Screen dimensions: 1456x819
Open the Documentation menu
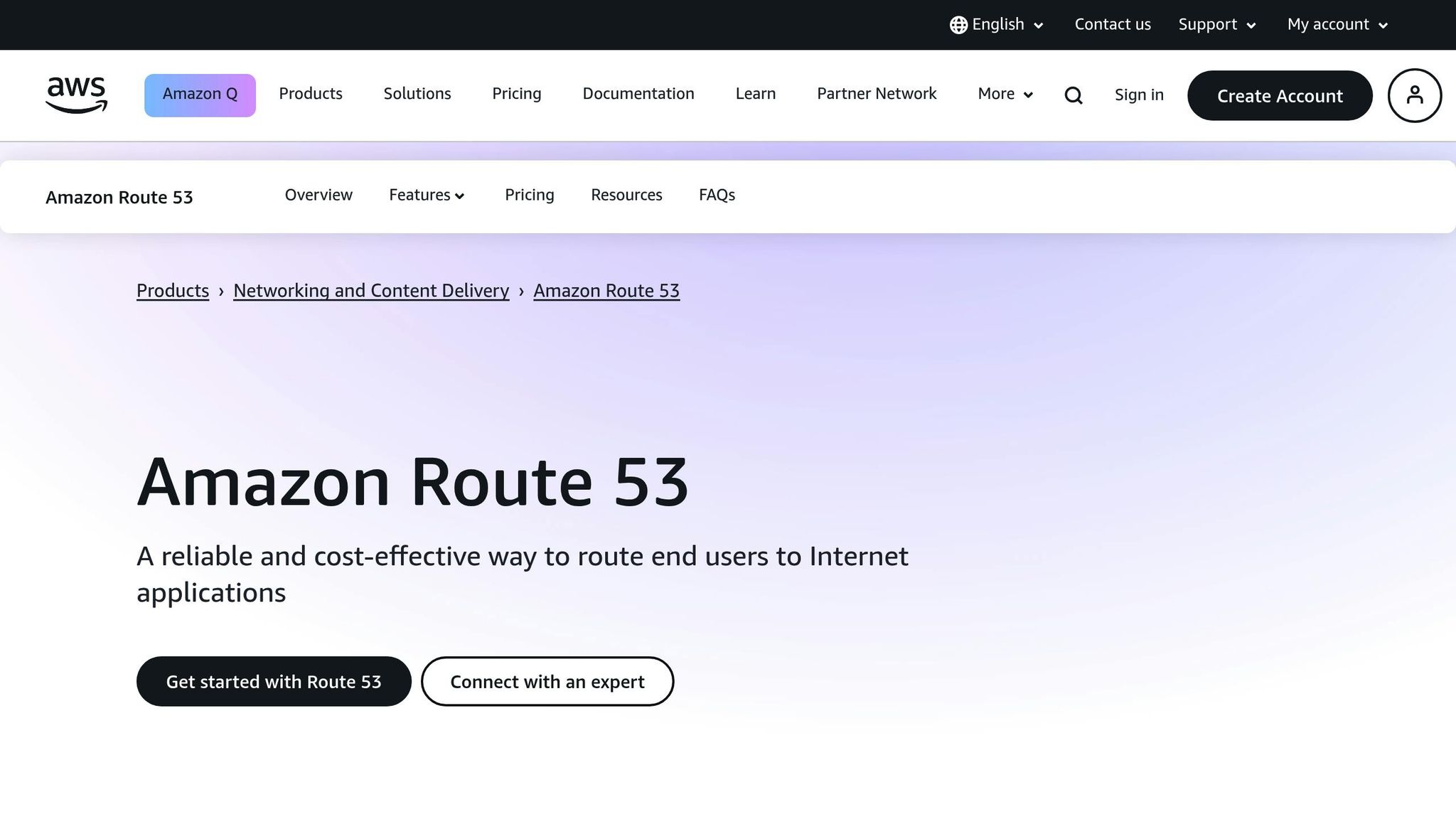(638, 94)
